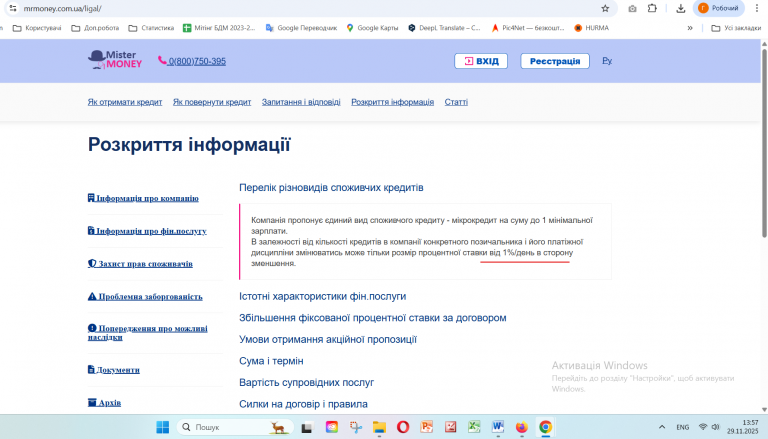Open the Користувачі bookmarks folder
Image resolution: width=768 pixels, height=439 pixels.
(37, 28)
